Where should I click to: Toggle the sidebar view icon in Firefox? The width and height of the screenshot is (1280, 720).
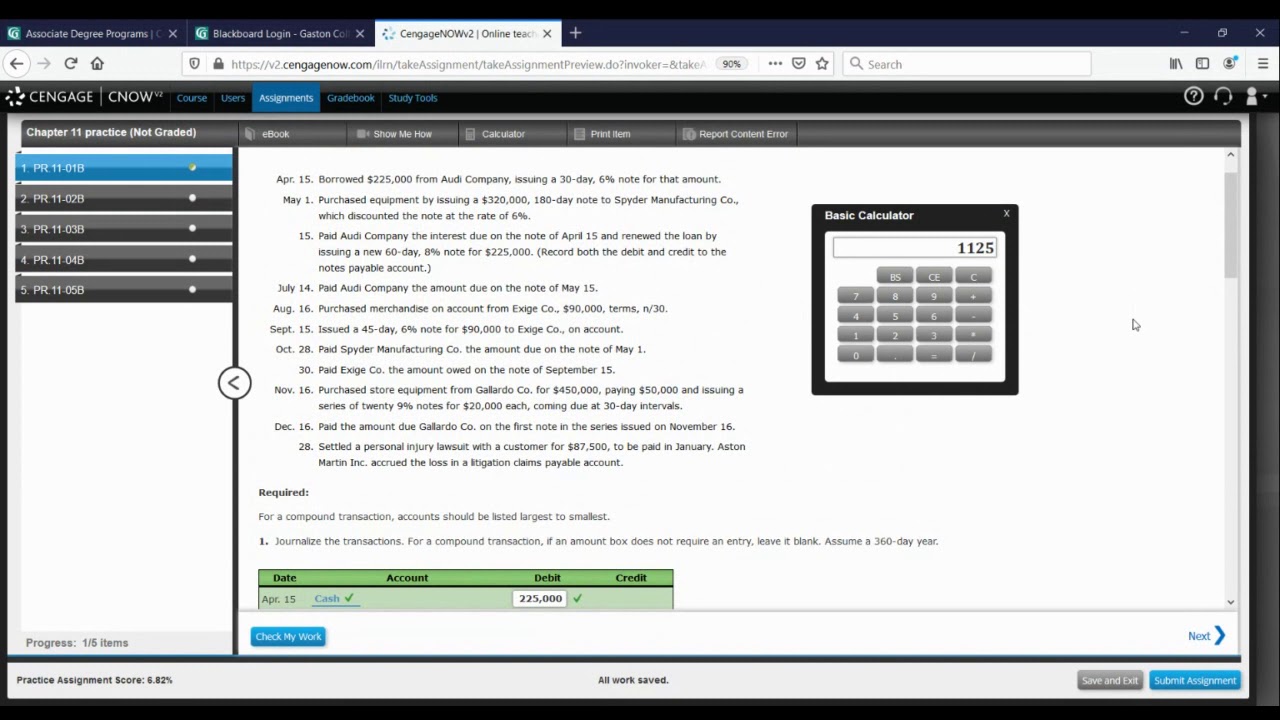[x=1202, y=64]
